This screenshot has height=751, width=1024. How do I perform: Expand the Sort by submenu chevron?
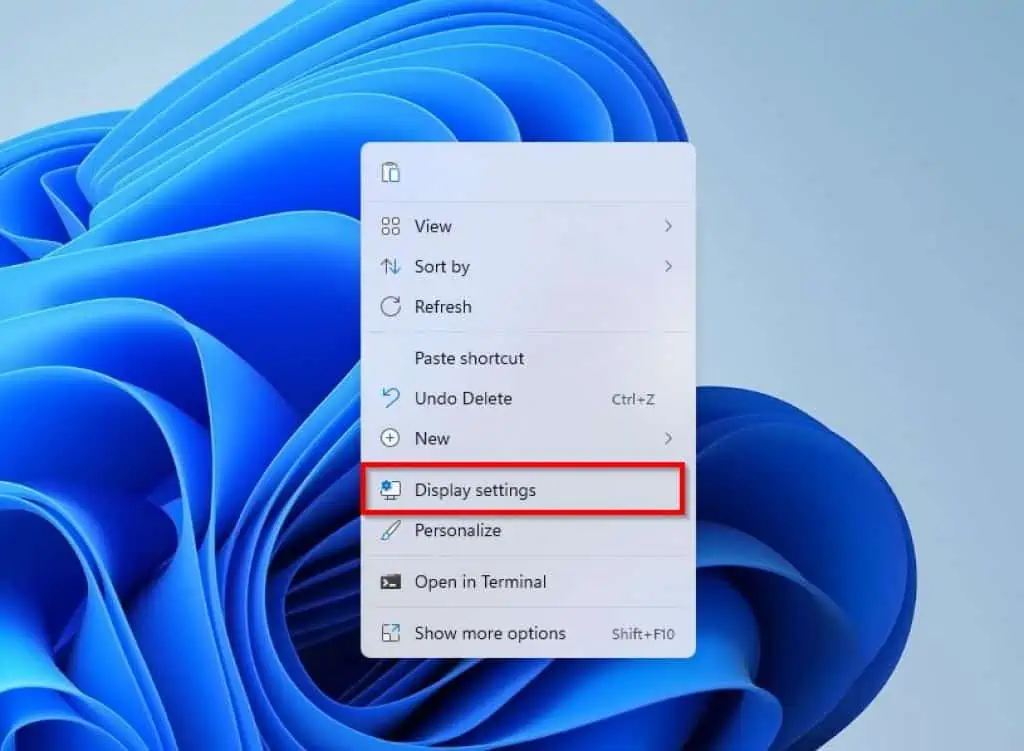tap(668, 267)
